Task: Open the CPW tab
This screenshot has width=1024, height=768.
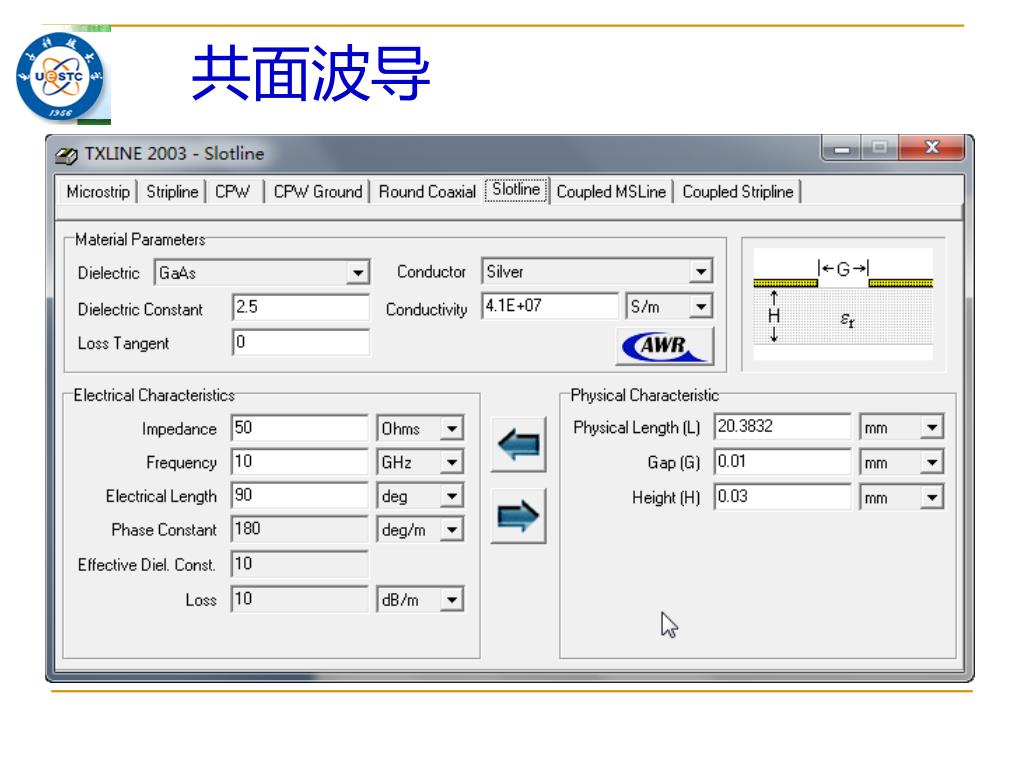Action: pyautogui.click(x=232, y=192)
